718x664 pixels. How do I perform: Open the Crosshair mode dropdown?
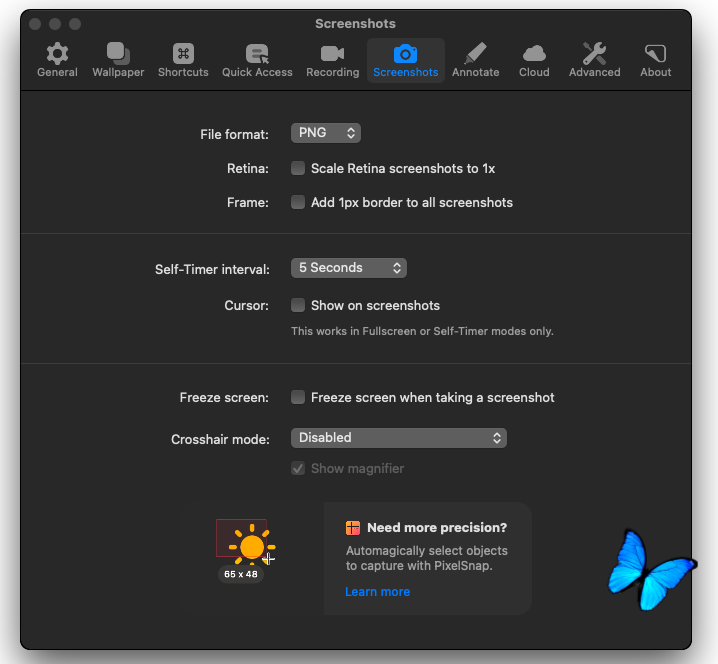[x=399, y=438]
